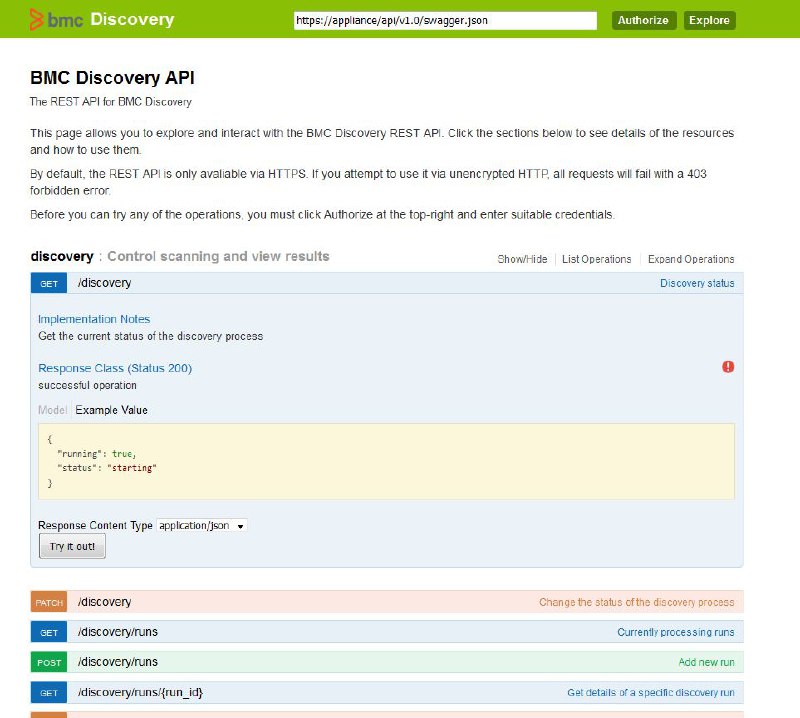Open the Response Content Type dropdown

pyautogui.click(x=202, y=525)
